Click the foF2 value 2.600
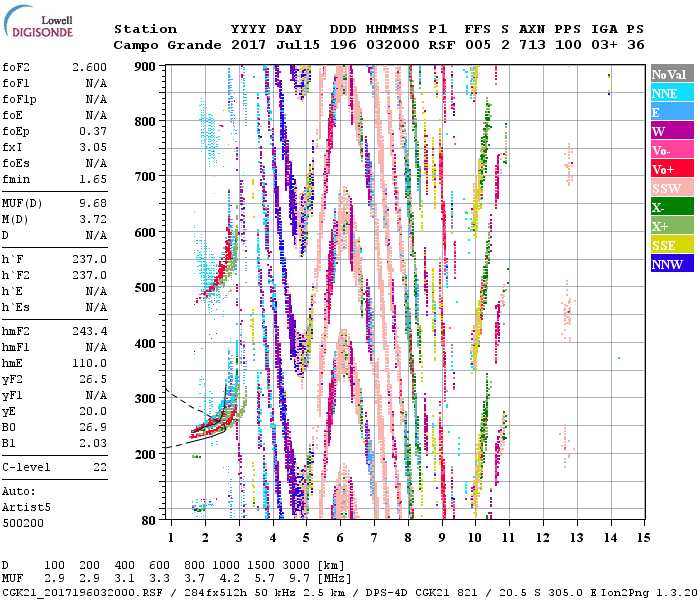The width and height of the screenshot is (700, 600). point(89,67)
